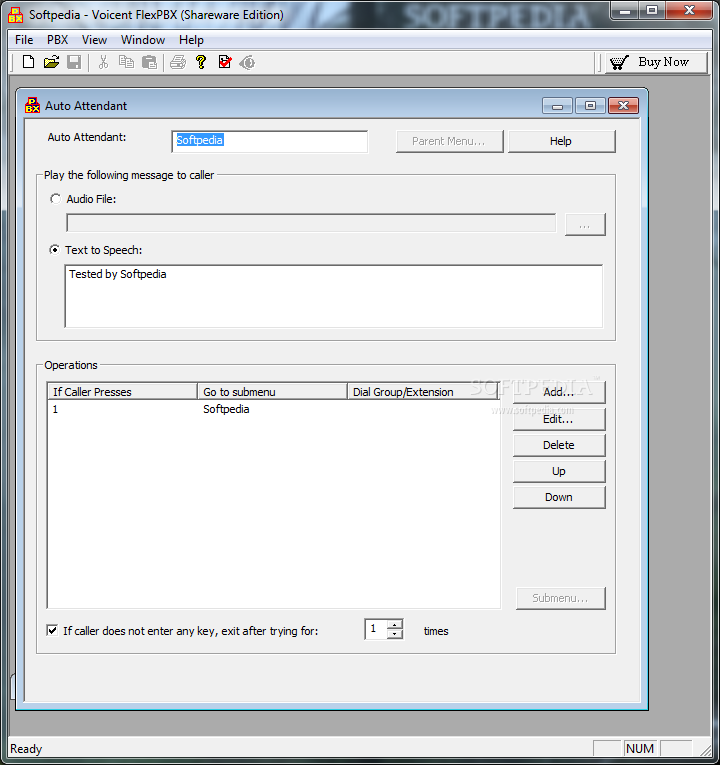
Task: Click the Audio File path input field
Action: (311, 223)
